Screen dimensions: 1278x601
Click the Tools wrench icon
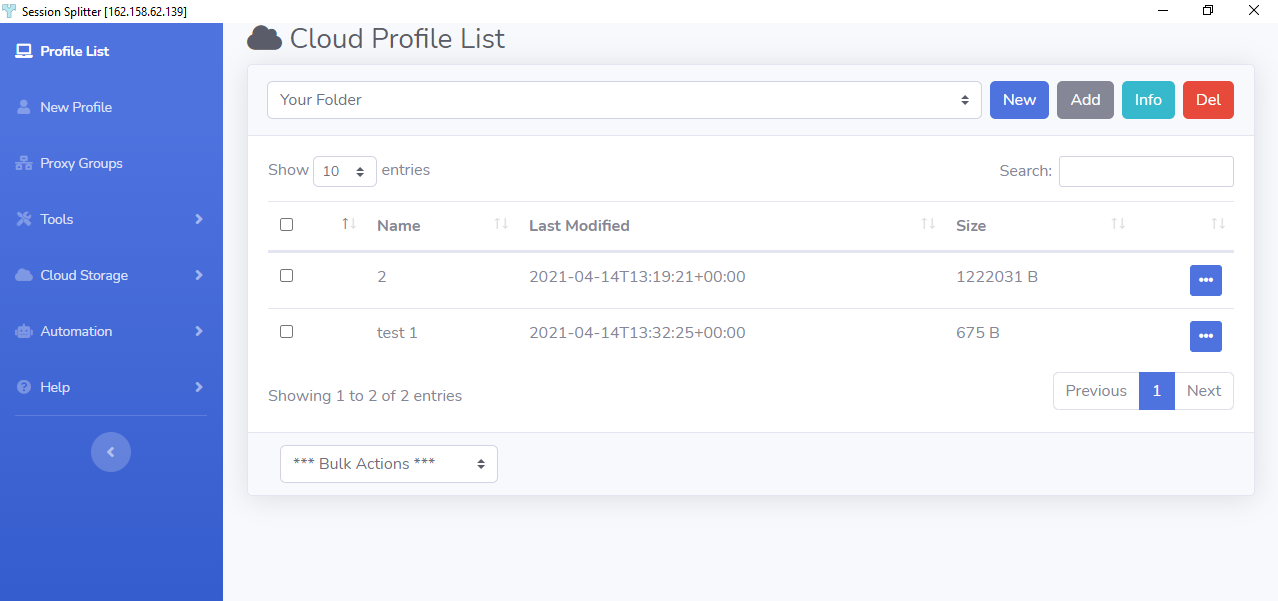pos(24,219)
